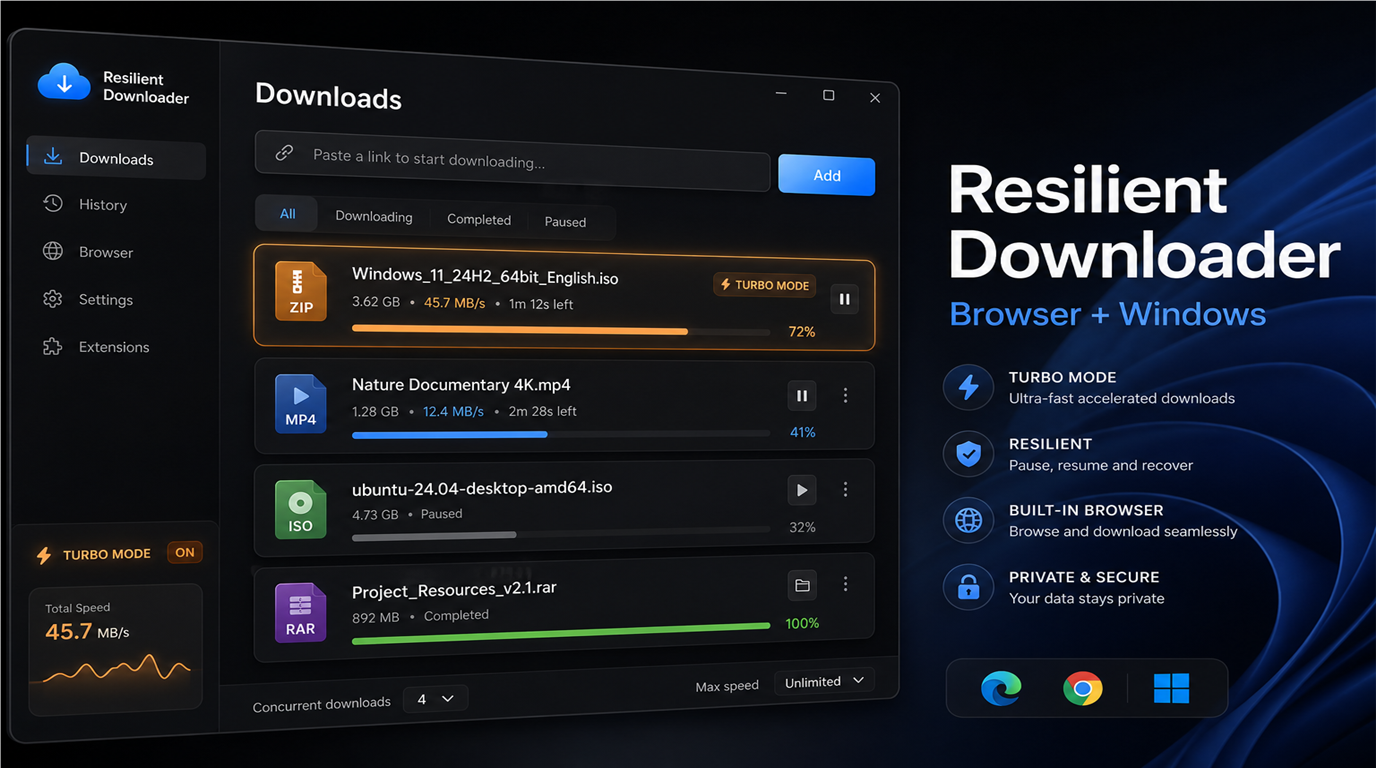
Task: Click the Nature Documentary progress bar
Action: (x=561, y=434)
